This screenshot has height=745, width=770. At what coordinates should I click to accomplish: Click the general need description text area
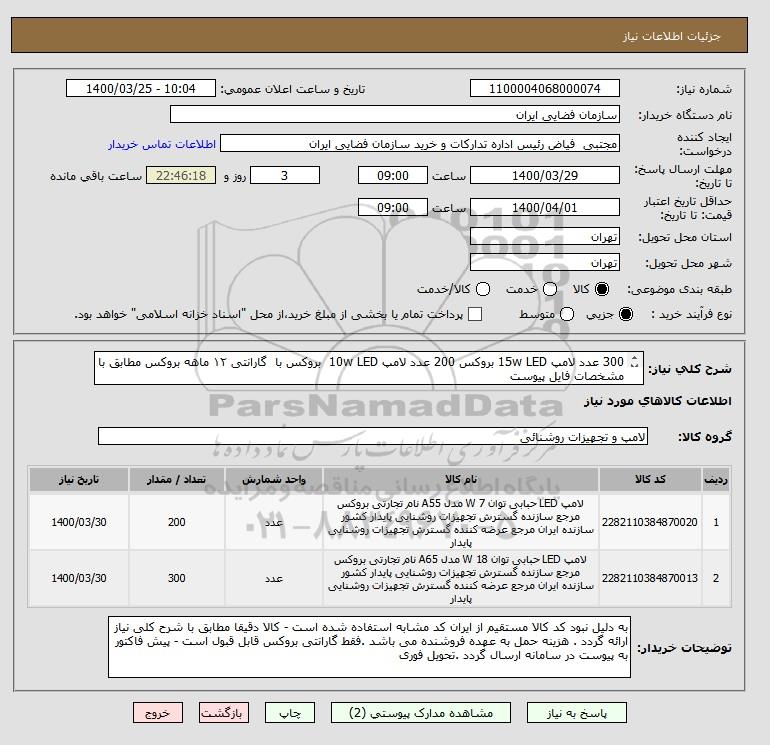[369, 368]
